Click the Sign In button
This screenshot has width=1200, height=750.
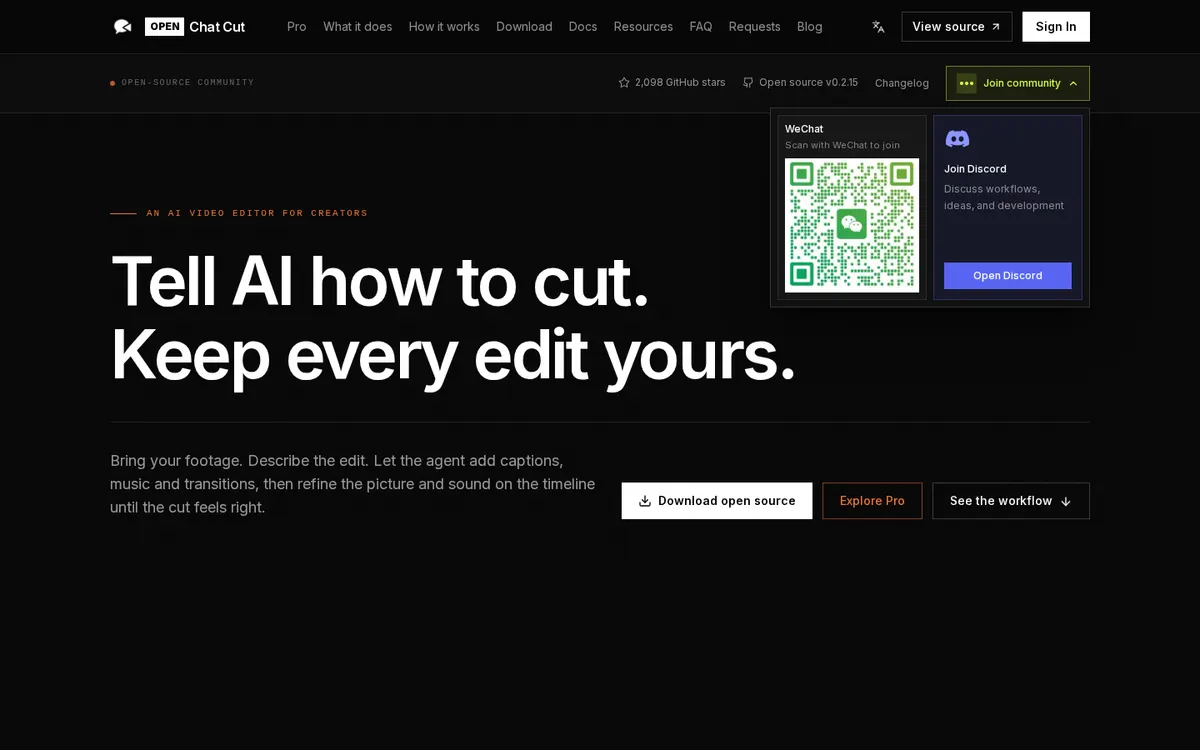(x=1056, y=27)
